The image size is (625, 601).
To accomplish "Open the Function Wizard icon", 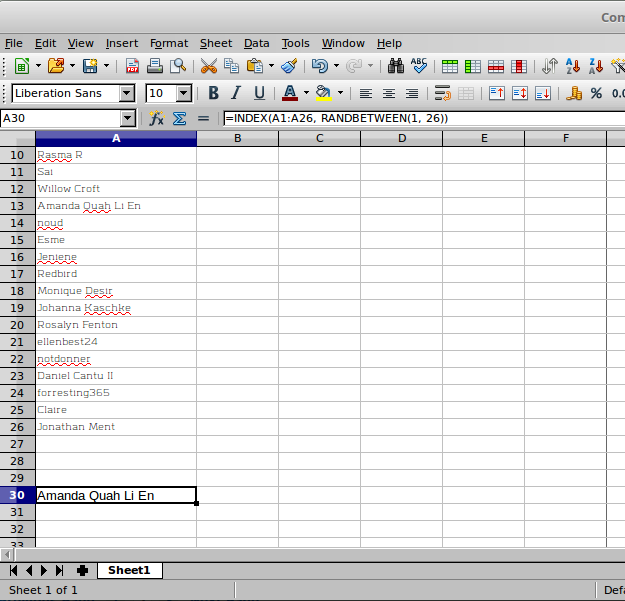I will (x=157, y=118).
